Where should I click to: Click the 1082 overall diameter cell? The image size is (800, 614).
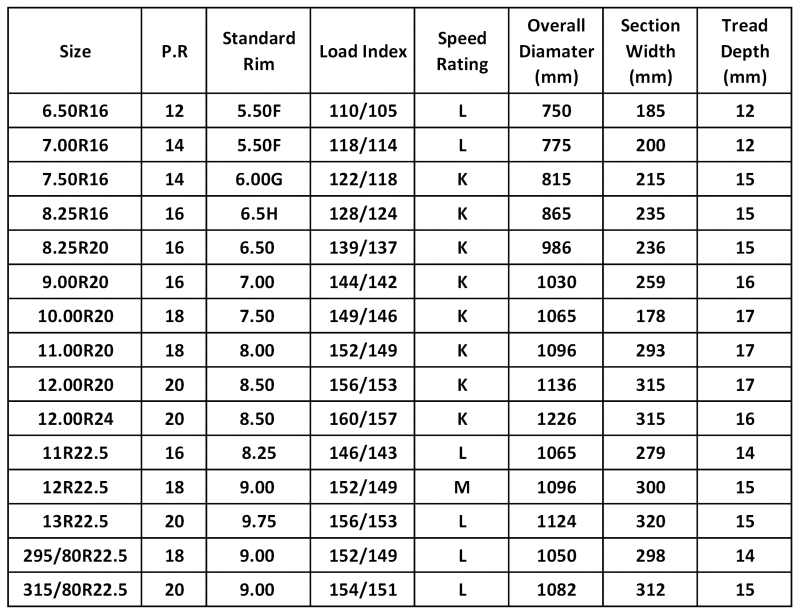coord(556,590)
